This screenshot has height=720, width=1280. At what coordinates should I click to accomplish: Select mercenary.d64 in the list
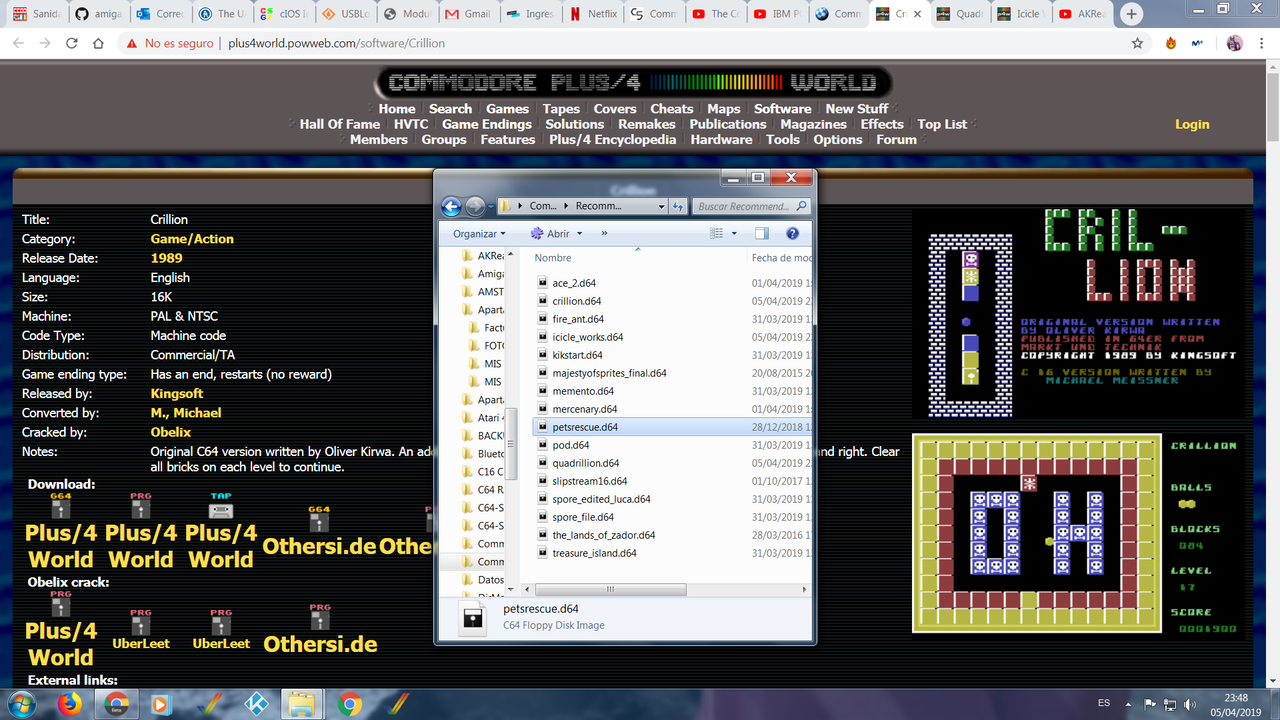(x=584, y=409)
